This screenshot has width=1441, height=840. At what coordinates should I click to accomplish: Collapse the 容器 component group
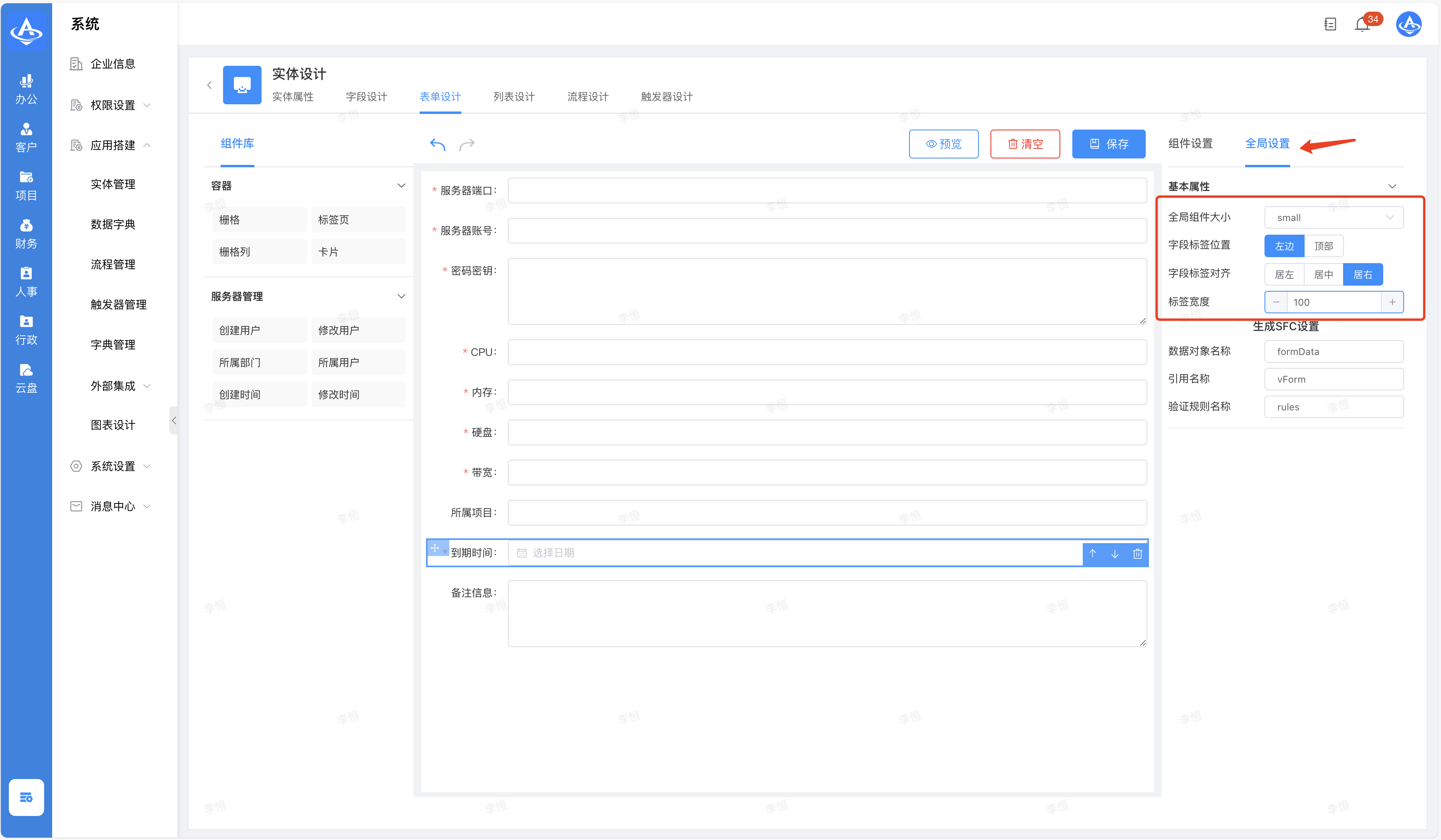click(x=401, y=185)
